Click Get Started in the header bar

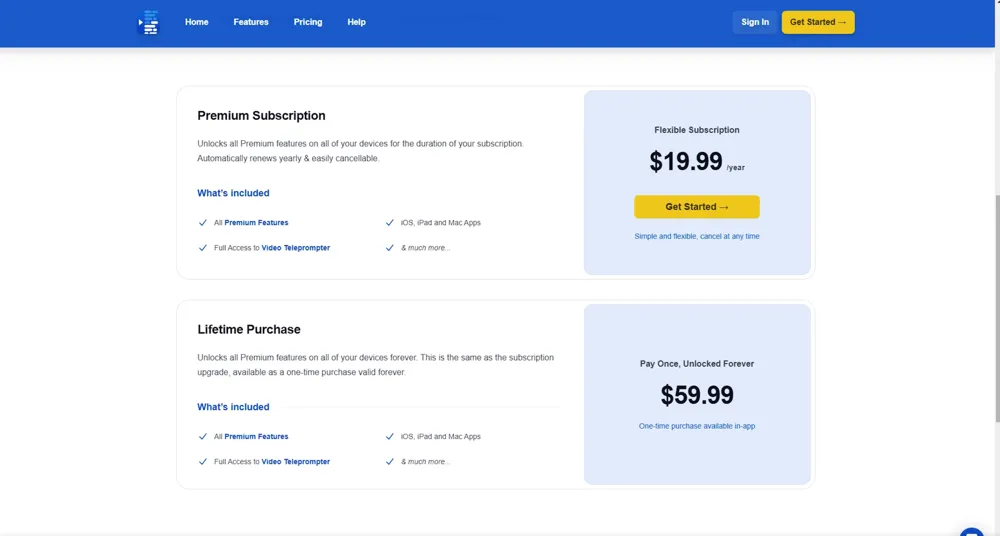click(x=817, y=22)
